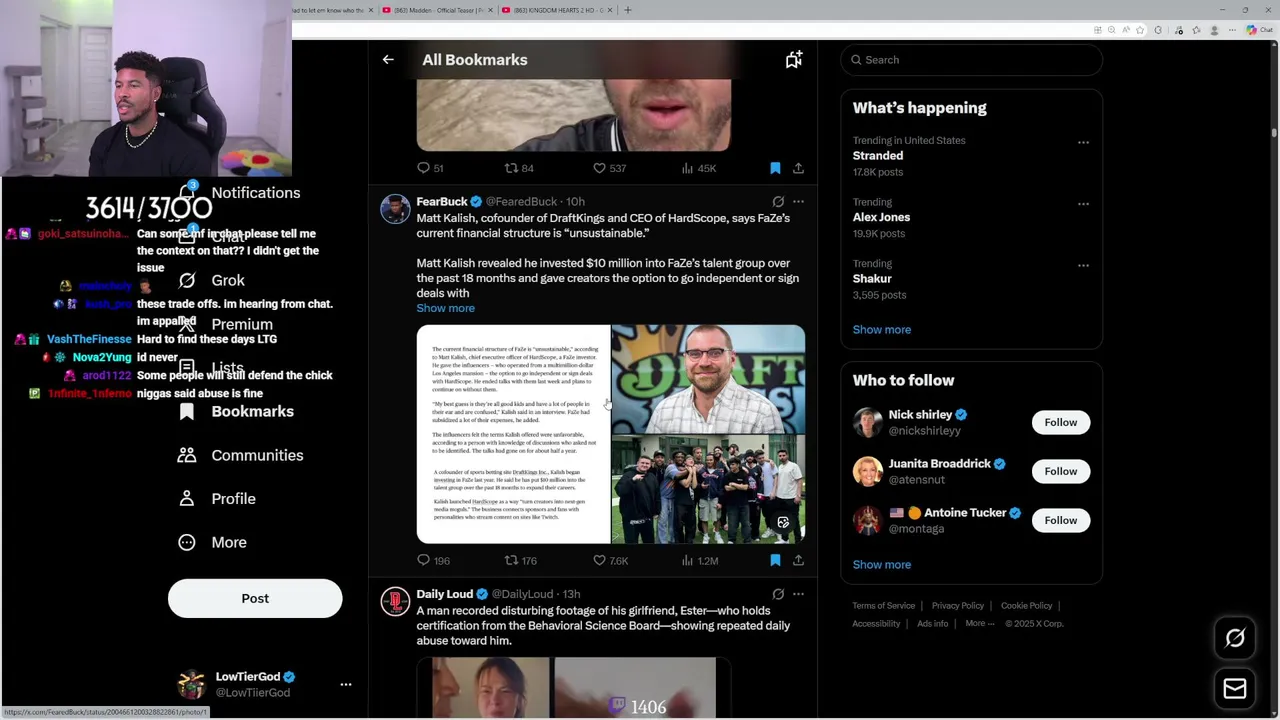Show more under What's happening
The width and height of the screenshot is (1280, 720).
tap(881, 330)
